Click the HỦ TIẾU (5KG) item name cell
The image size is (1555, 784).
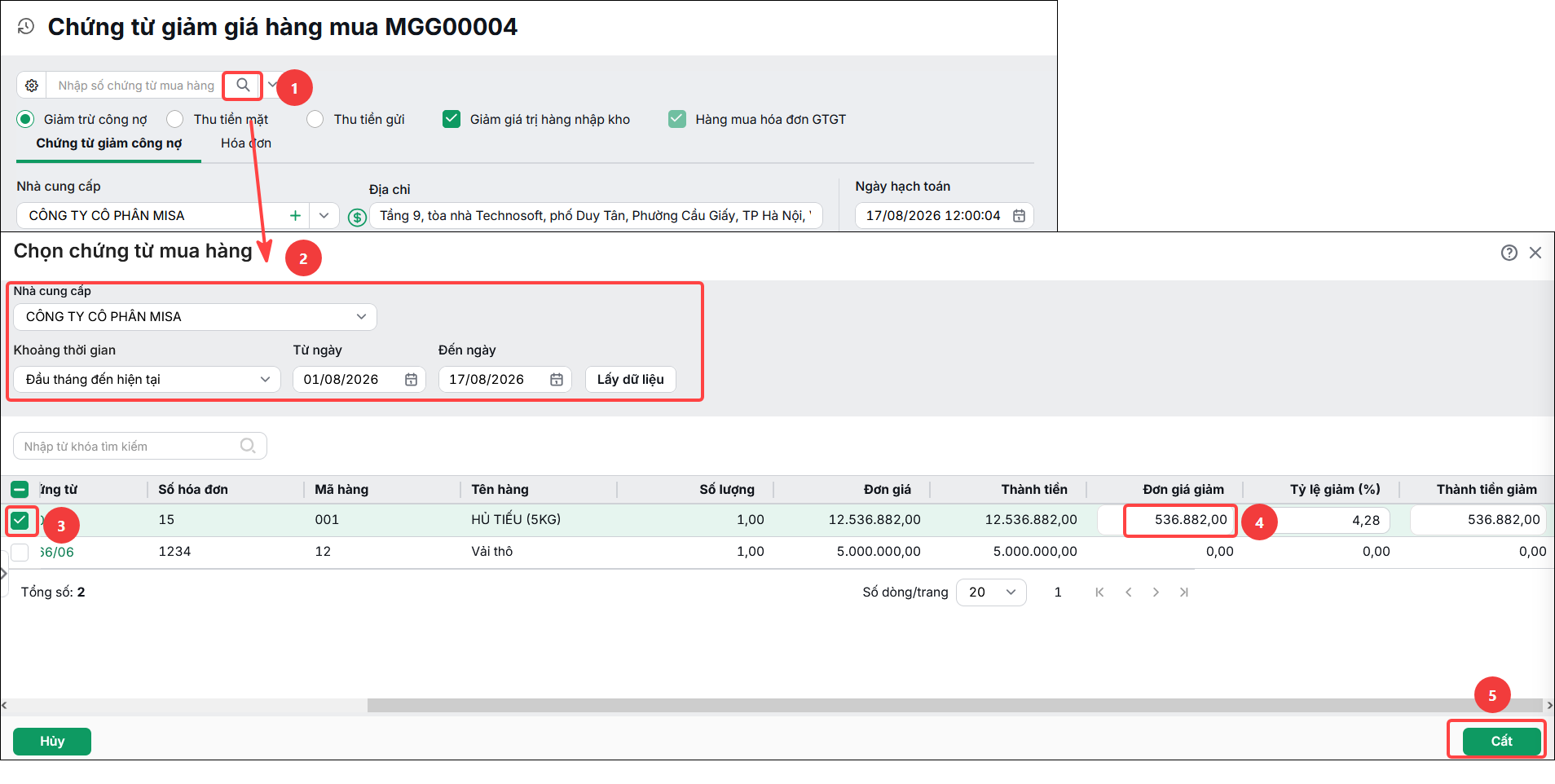516,520
